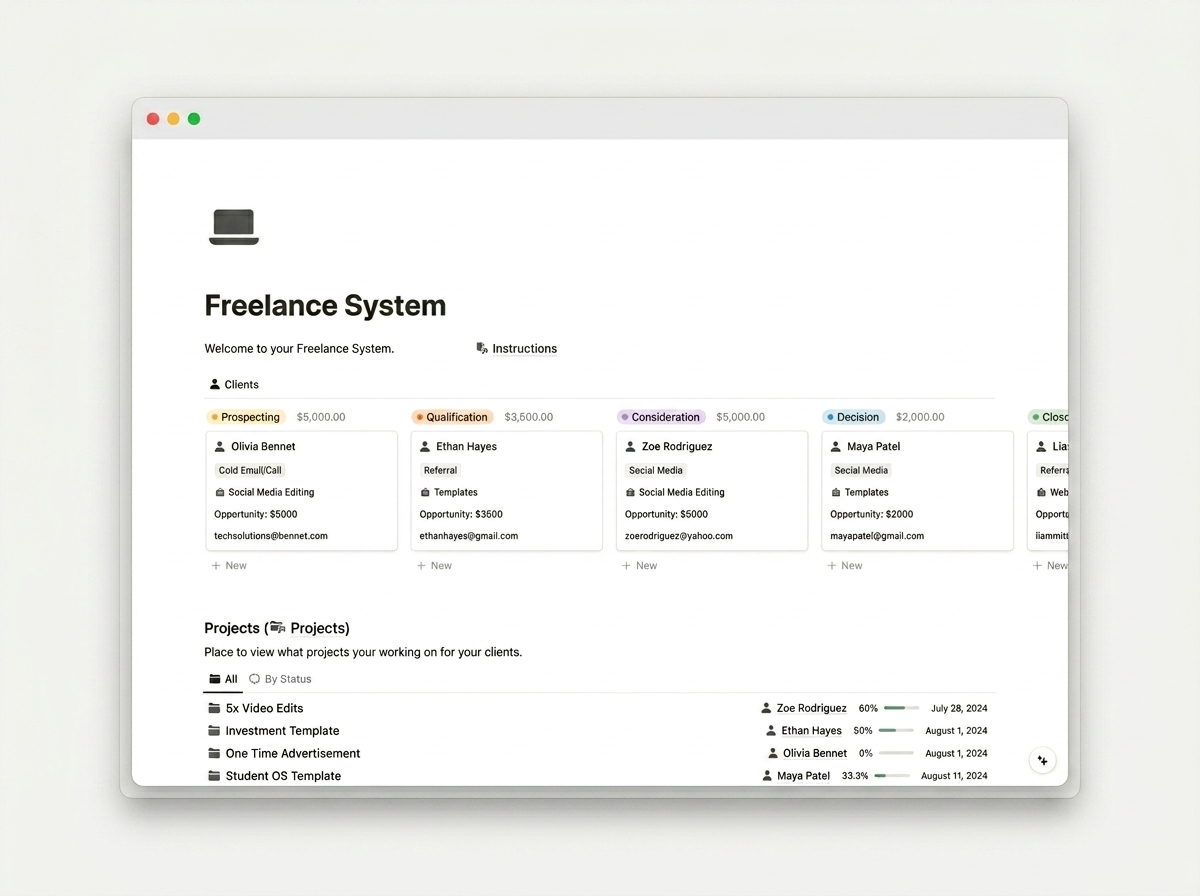Click the Consideration status tag

tap(661, 417)
